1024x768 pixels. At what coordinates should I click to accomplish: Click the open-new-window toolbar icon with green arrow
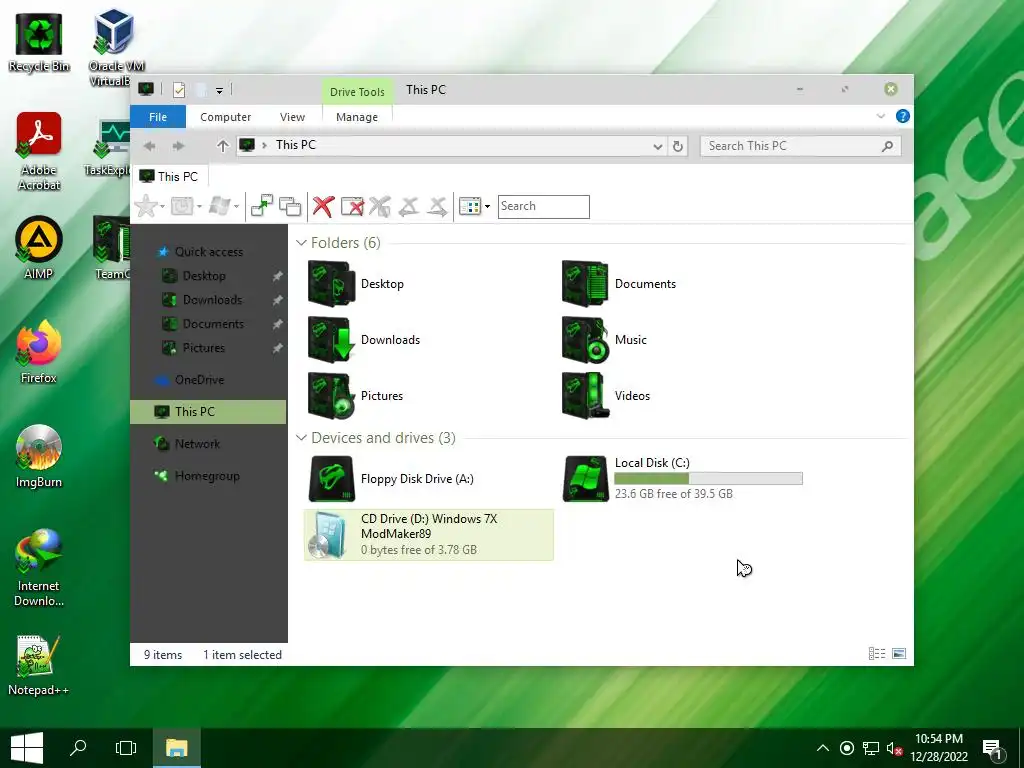(262, 206)
